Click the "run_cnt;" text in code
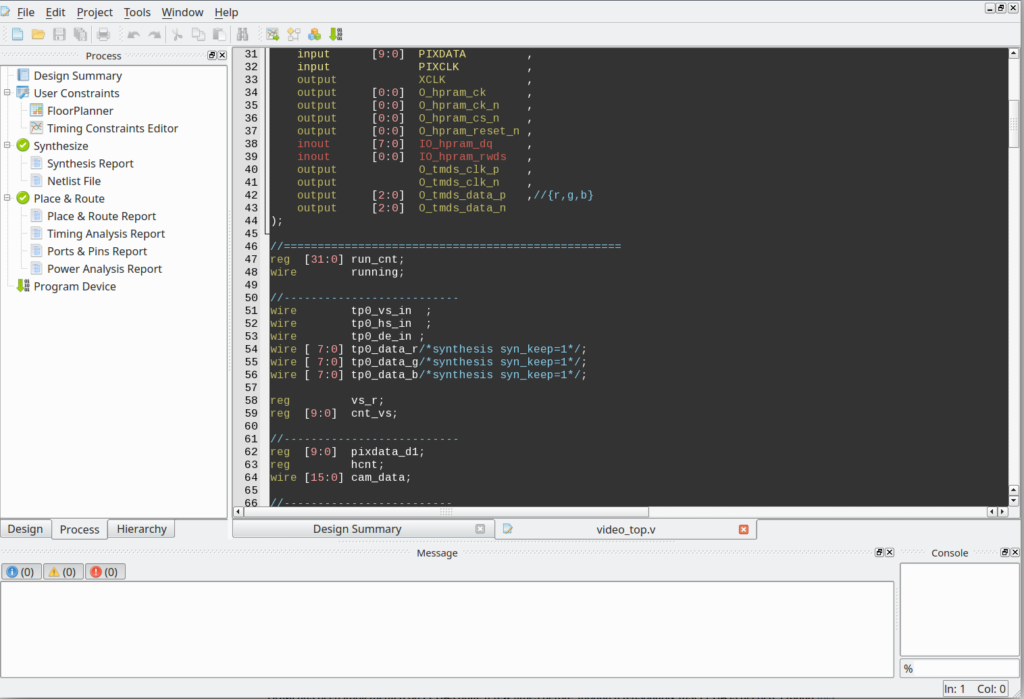The width and height of the screenshot is (1024, 699). [x=377, y=259]
